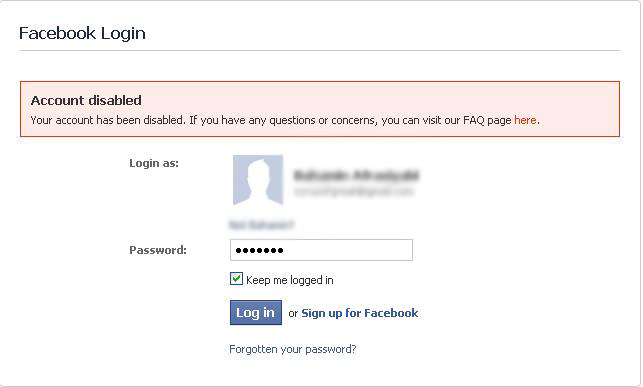Screen dimensions: 643x387
Task: Click the 'Keep me logged in' label text
Action: coord(290,280)
